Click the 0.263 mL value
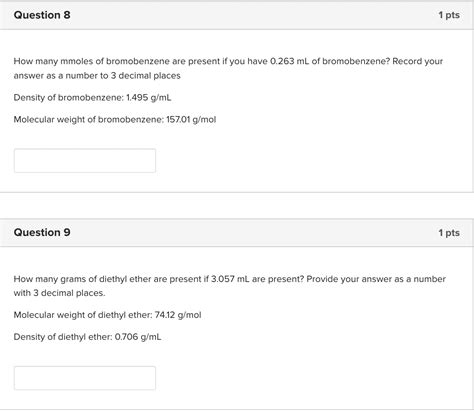The height and width of the screenshot is (412, 474). pyautogui.click(x=289, y=61)
